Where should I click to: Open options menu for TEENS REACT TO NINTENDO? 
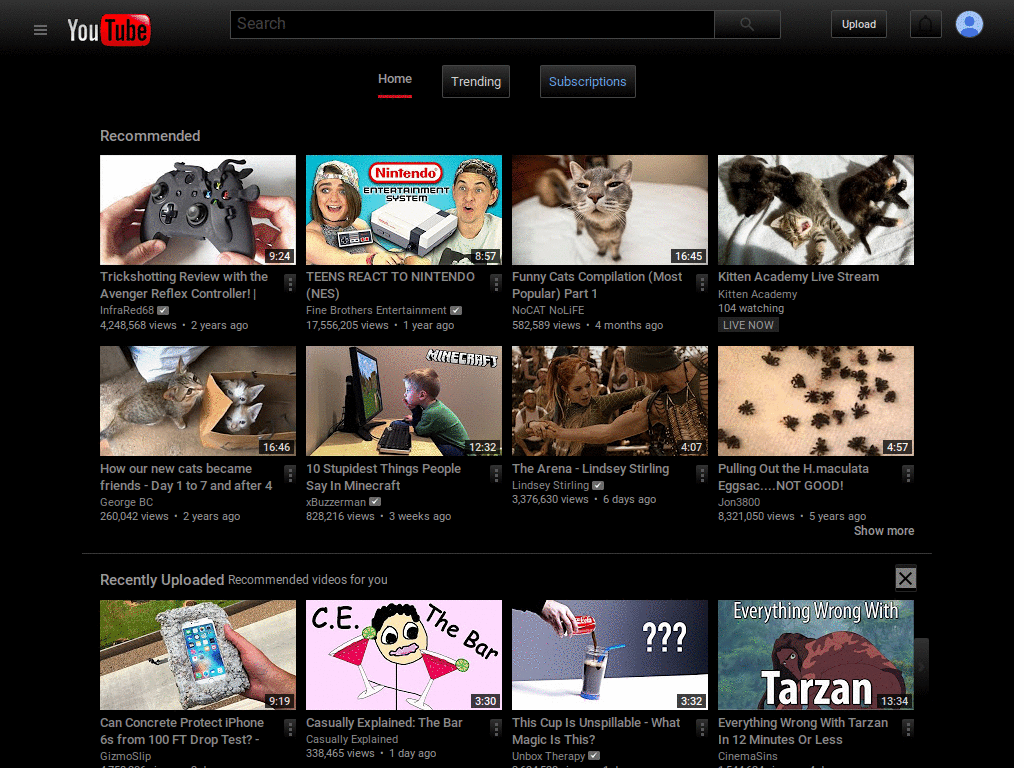[x=496, y=283]
